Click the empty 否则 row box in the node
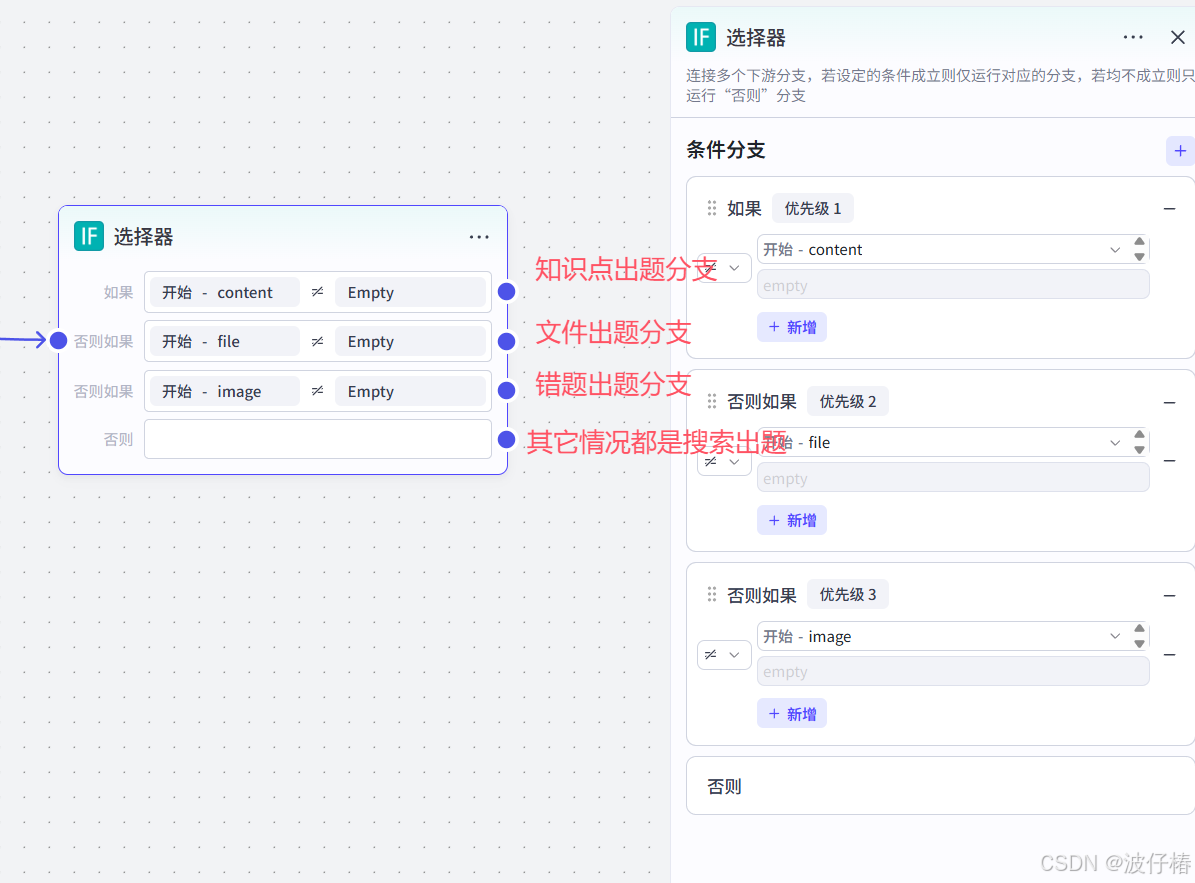 tap(318, 440)
